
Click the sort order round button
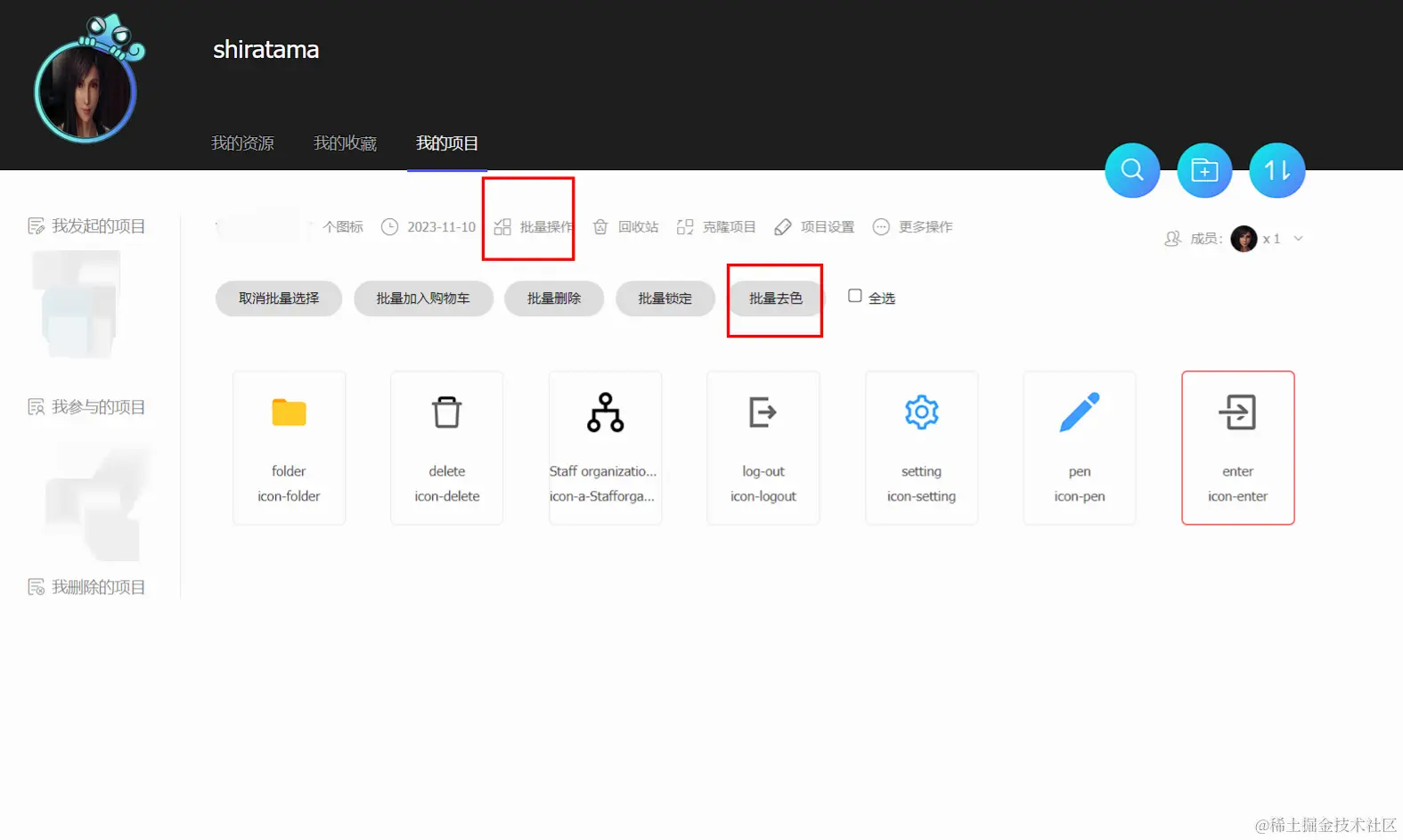click(x=1277, y=170)
